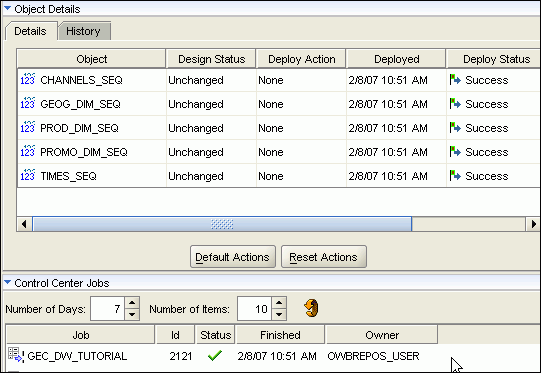
Task: Click the sequence icon beside TIMES_SEQ
Action: (x=28, y=176)
